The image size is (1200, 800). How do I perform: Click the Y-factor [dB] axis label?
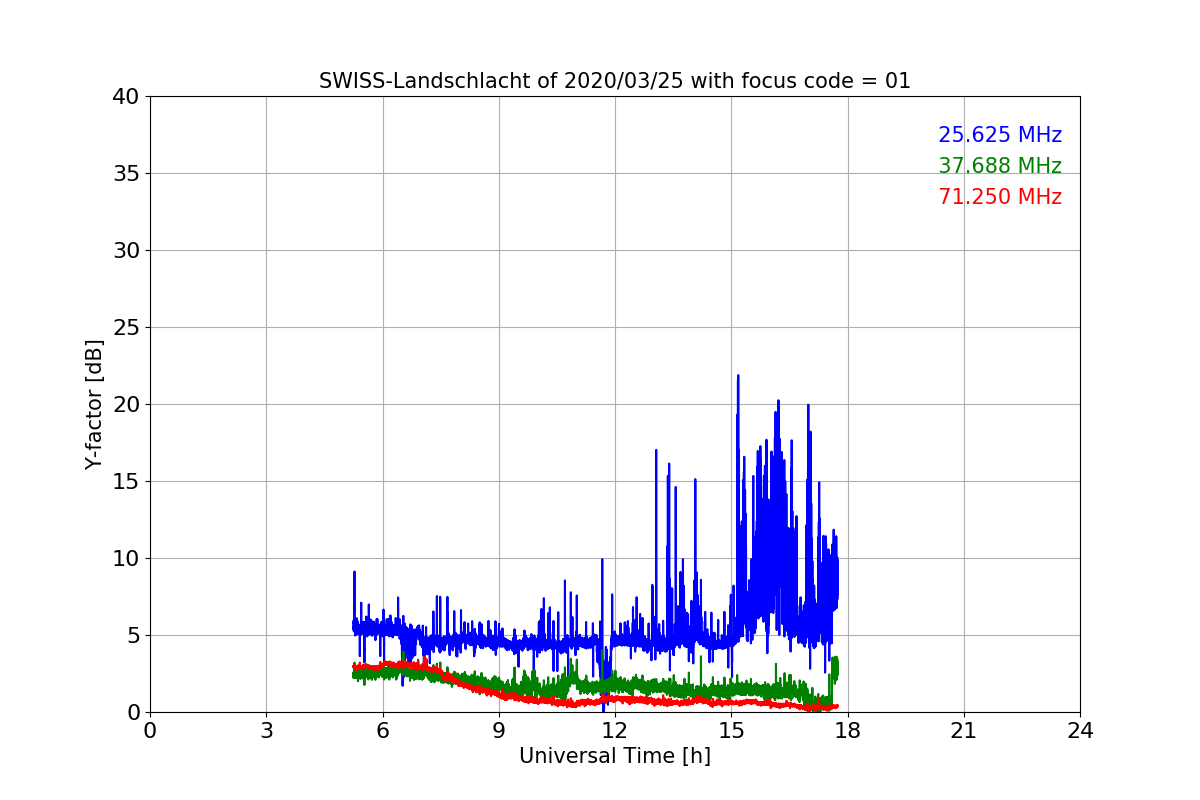[x=95, y=404]
